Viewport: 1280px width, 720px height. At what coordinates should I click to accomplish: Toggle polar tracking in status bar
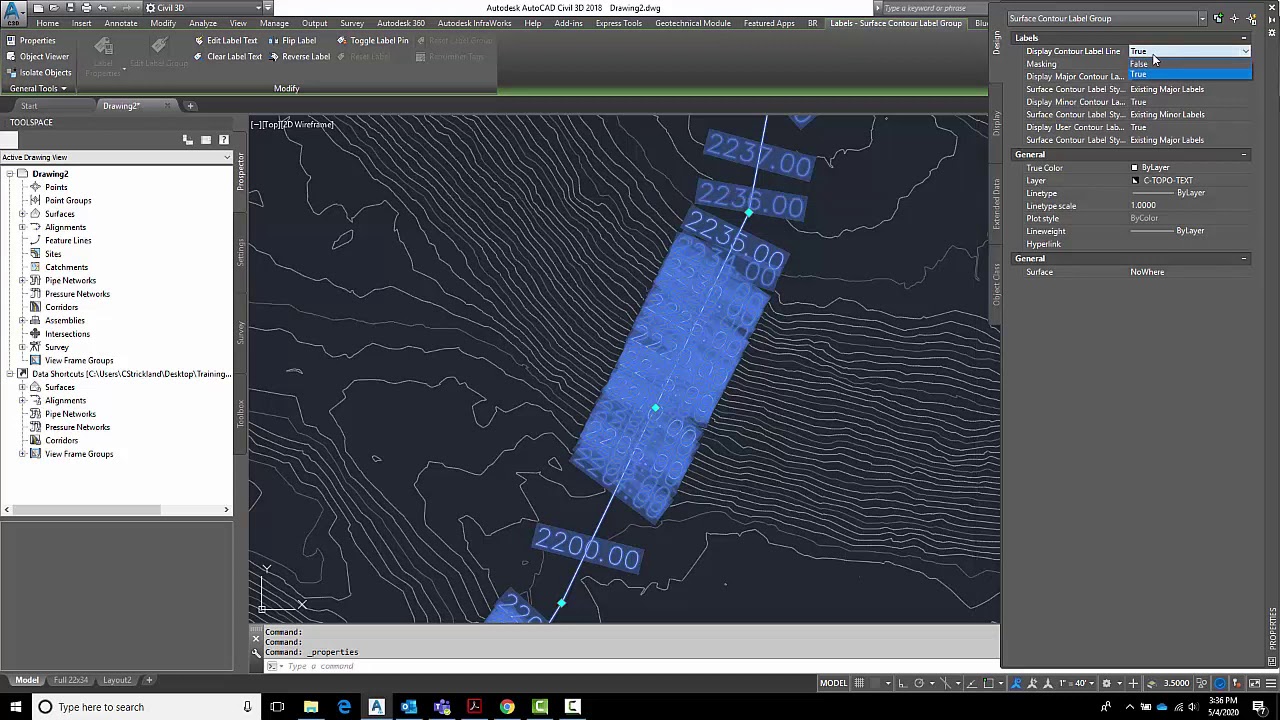coord(920,683)
